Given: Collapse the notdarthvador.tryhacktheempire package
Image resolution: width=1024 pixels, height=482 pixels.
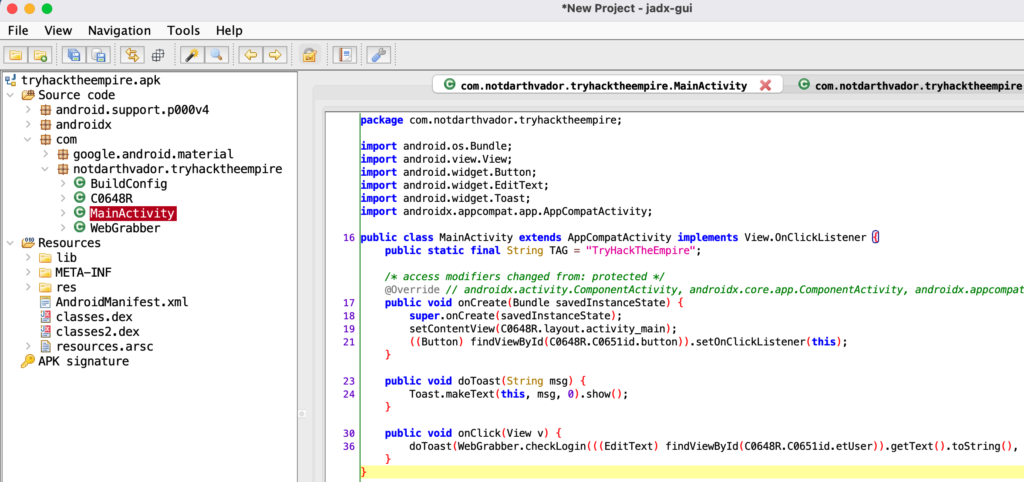Looking at the screenshot, I should pyautogui.click(x=45, y=169).
